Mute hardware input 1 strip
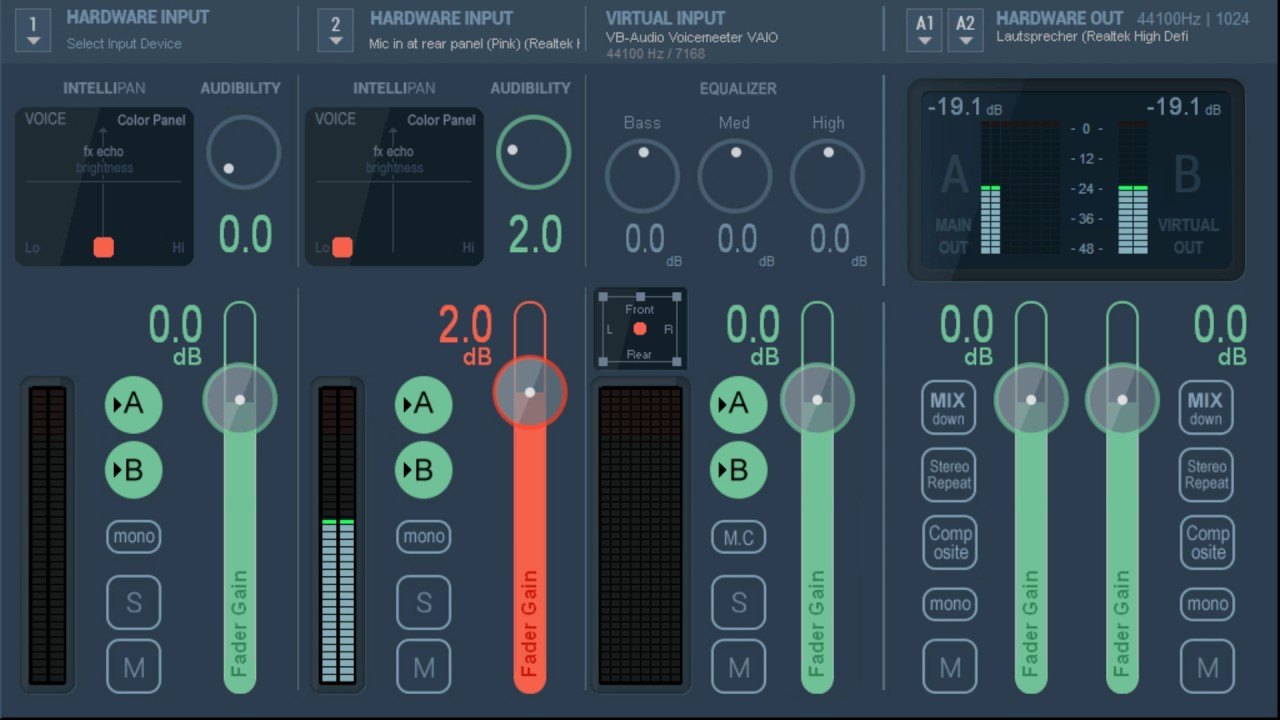Screen dimensions: 1280x720 pos(134,667)
